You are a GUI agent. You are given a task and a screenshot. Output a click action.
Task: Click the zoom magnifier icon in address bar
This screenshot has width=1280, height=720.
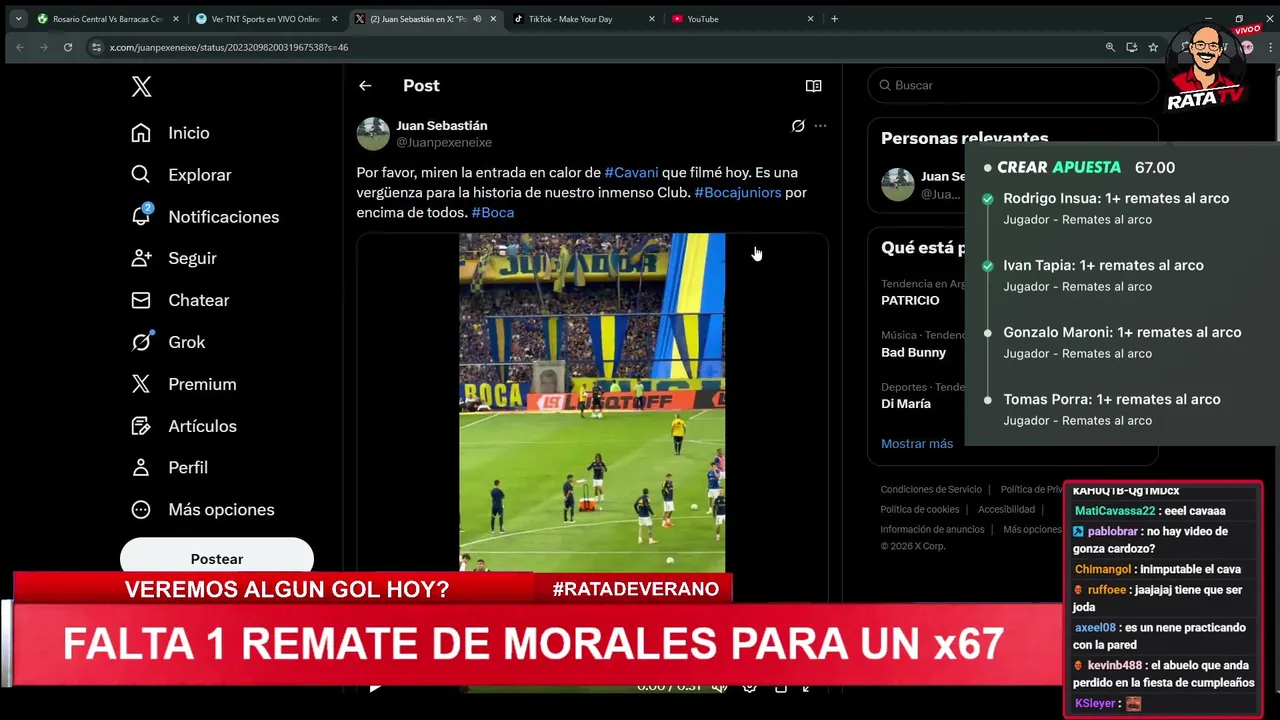click(x=1110, y=47)
